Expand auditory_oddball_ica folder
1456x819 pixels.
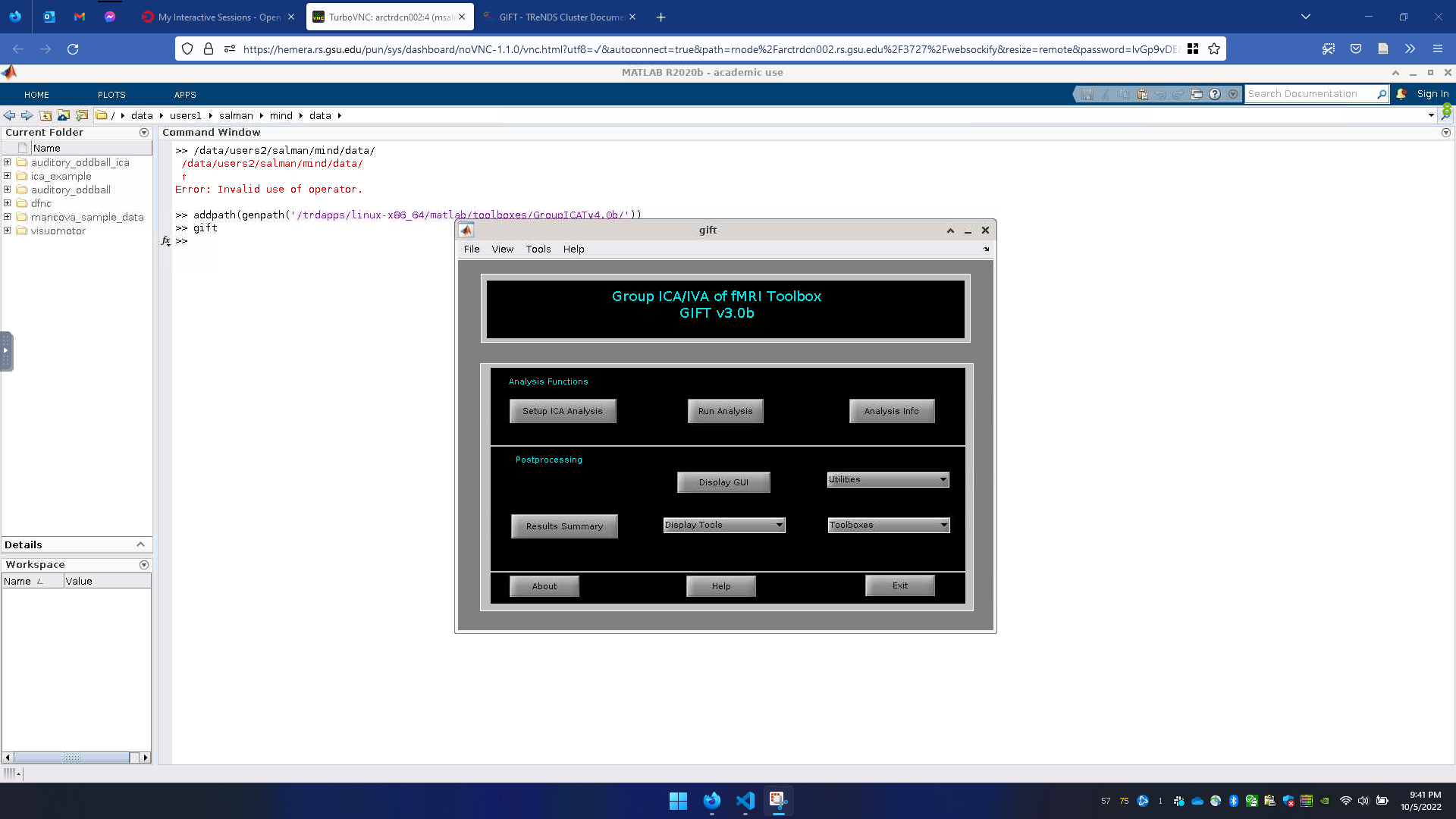(8, 162)
